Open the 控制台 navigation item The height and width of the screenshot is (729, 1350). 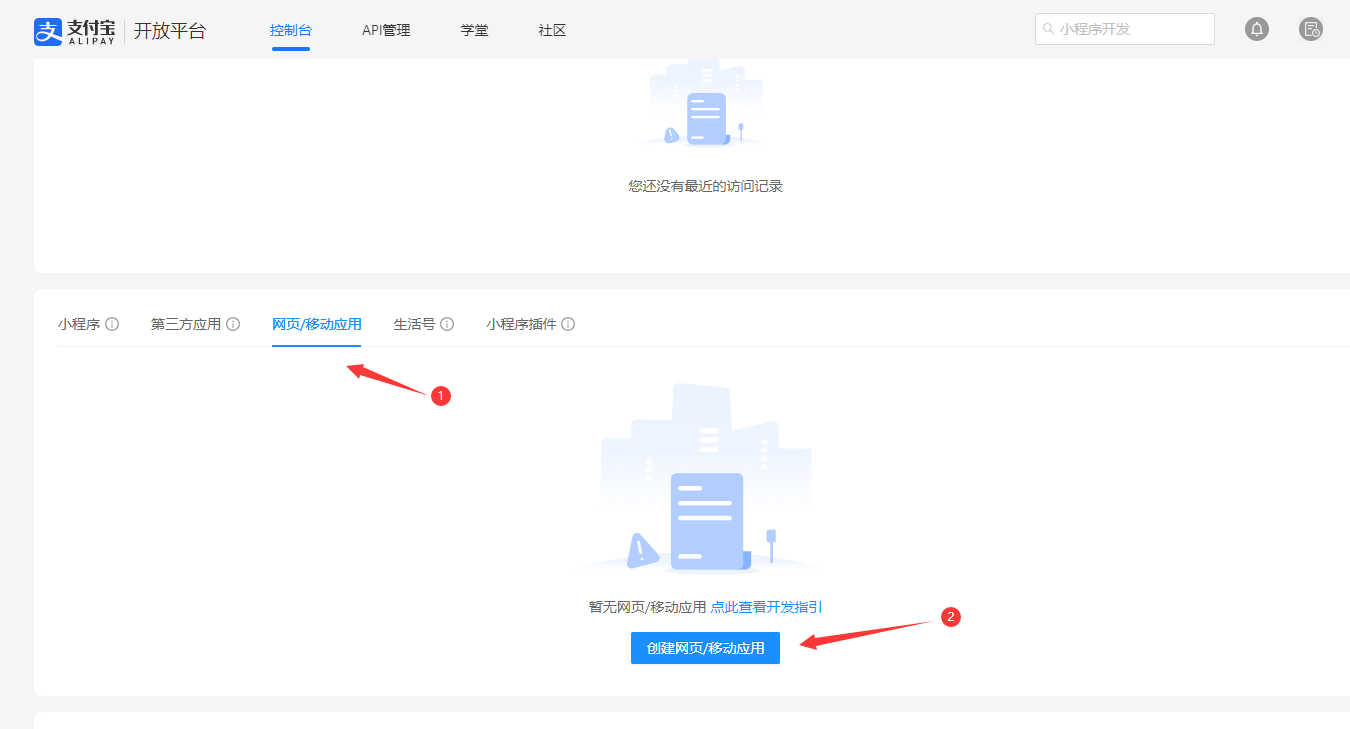tap(290, 30)
